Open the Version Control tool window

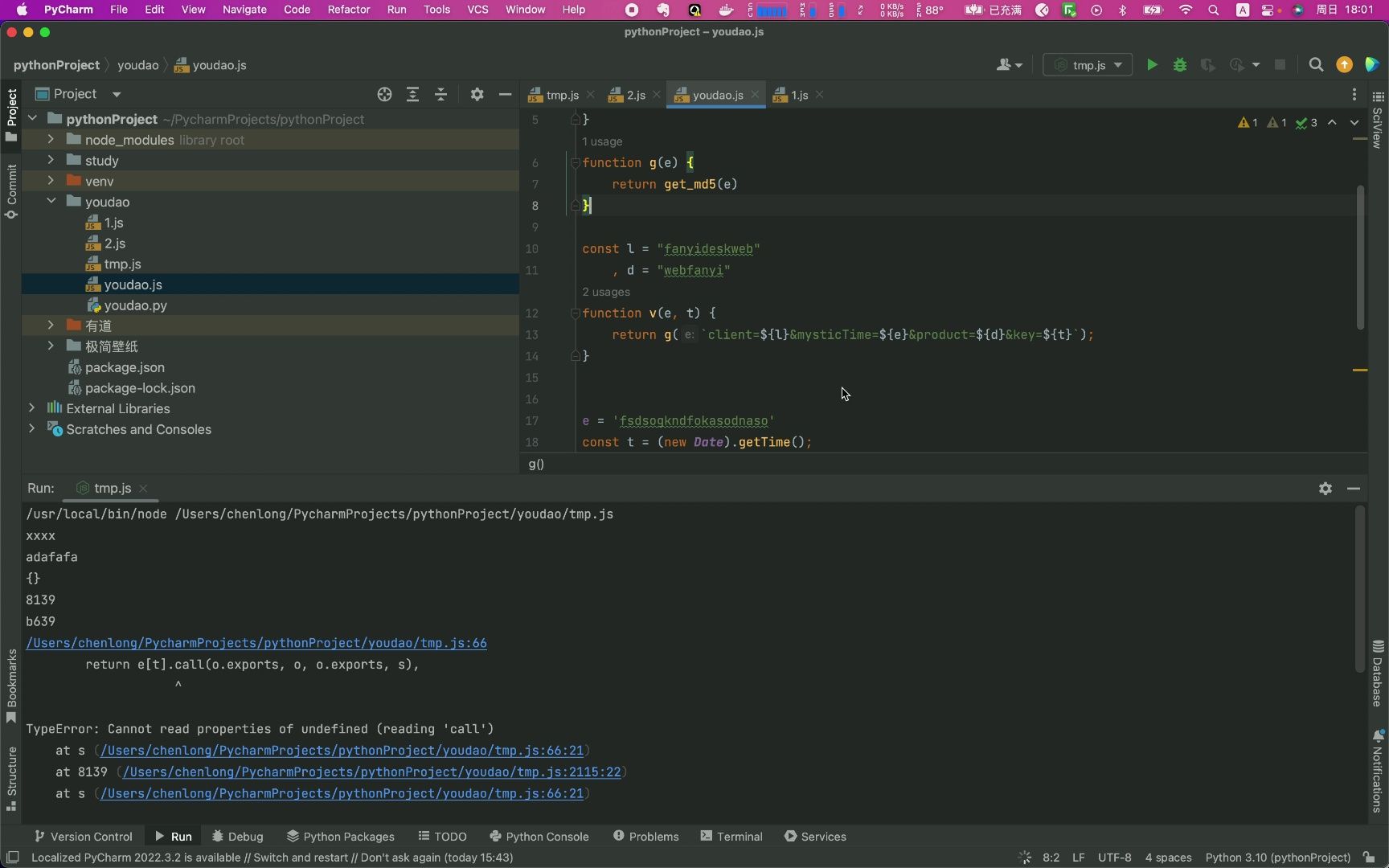[83, 837]
